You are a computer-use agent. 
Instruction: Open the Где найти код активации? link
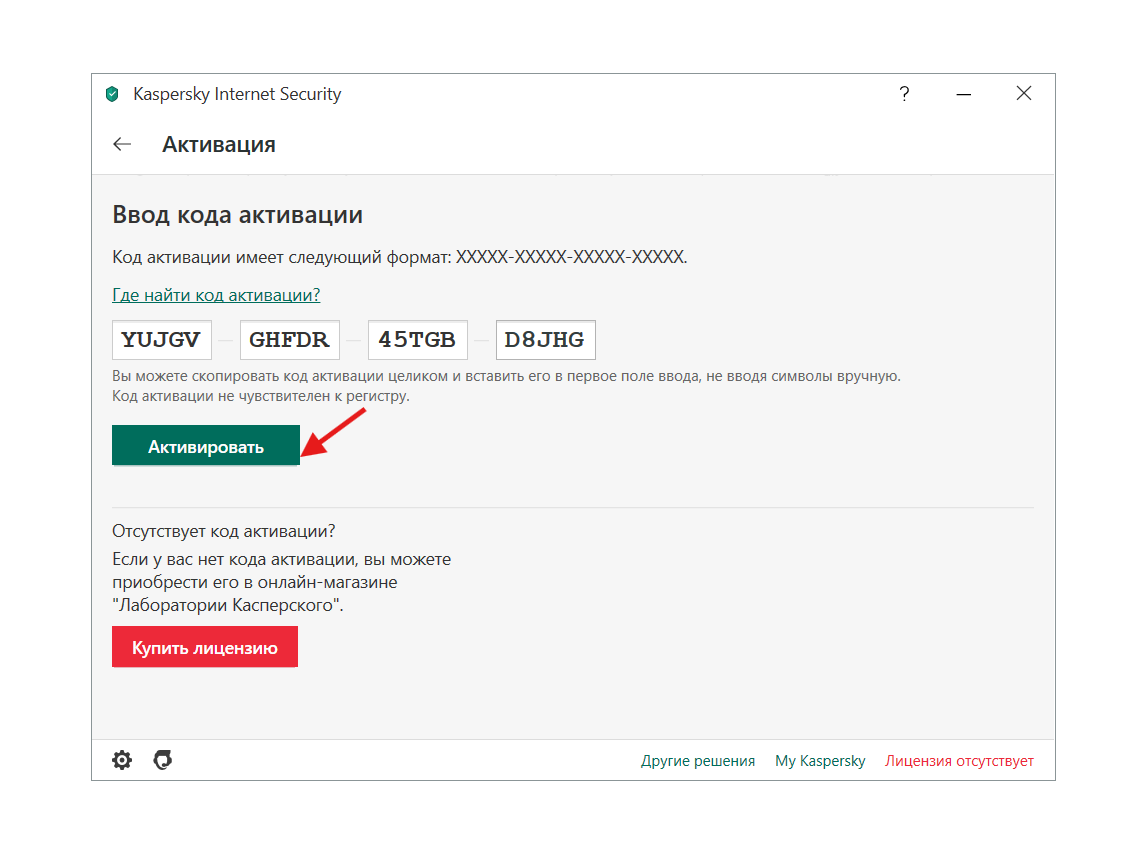coord(216,295)
